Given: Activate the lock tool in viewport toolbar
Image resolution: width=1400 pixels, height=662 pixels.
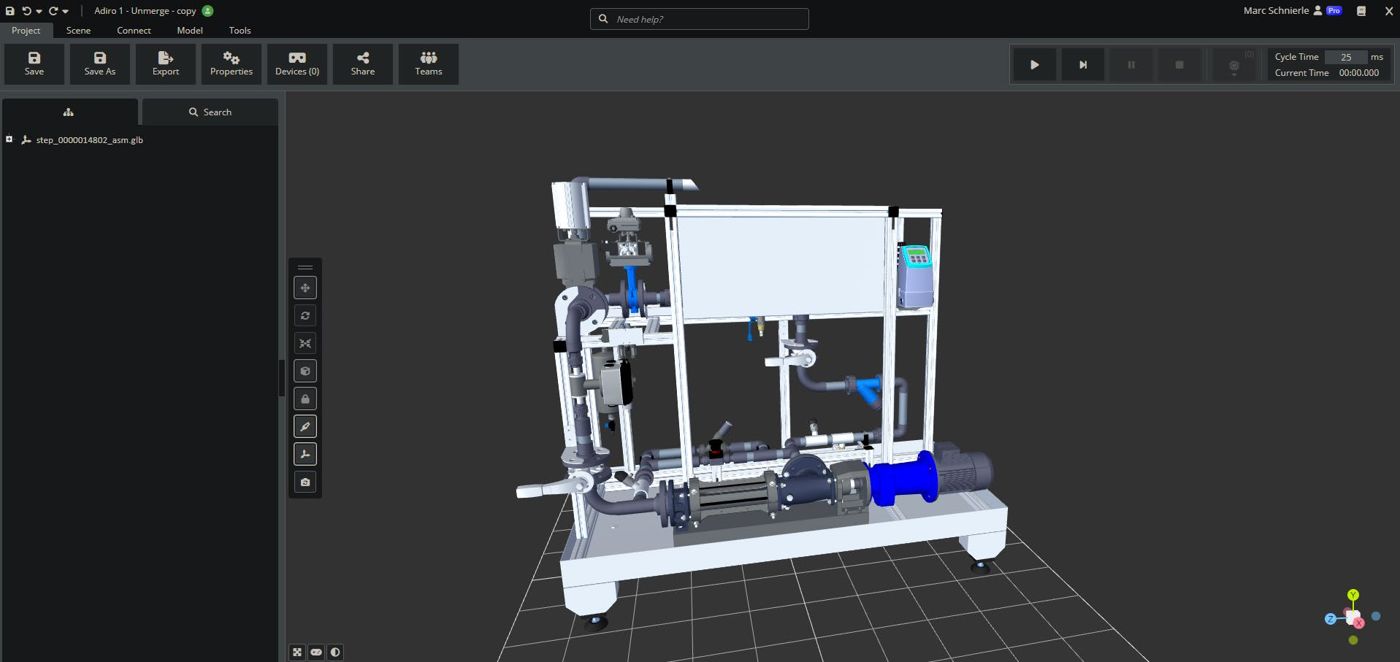Looking at the screenshot, I should (305, 399).
